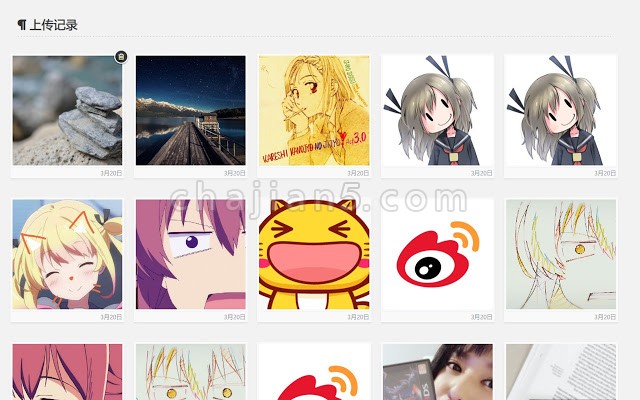This screenshot has height=400, width=640.
Task: Open the blonde cat-ear girl thumbnail
Action: pos(67,254)
